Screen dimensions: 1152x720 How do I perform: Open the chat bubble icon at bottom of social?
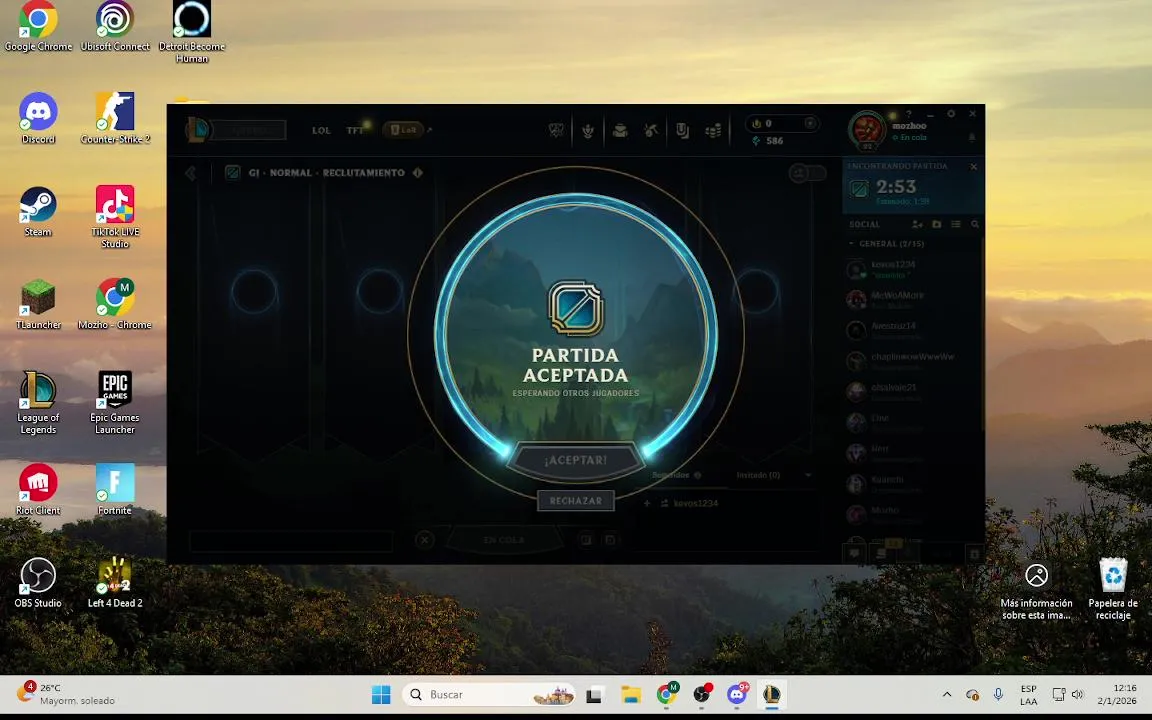[854, 553]
